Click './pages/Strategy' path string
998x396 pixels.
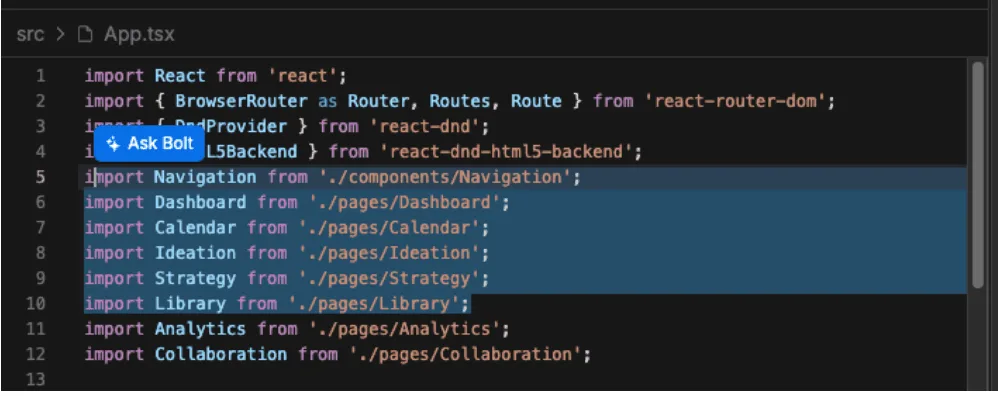pos(390,278)
